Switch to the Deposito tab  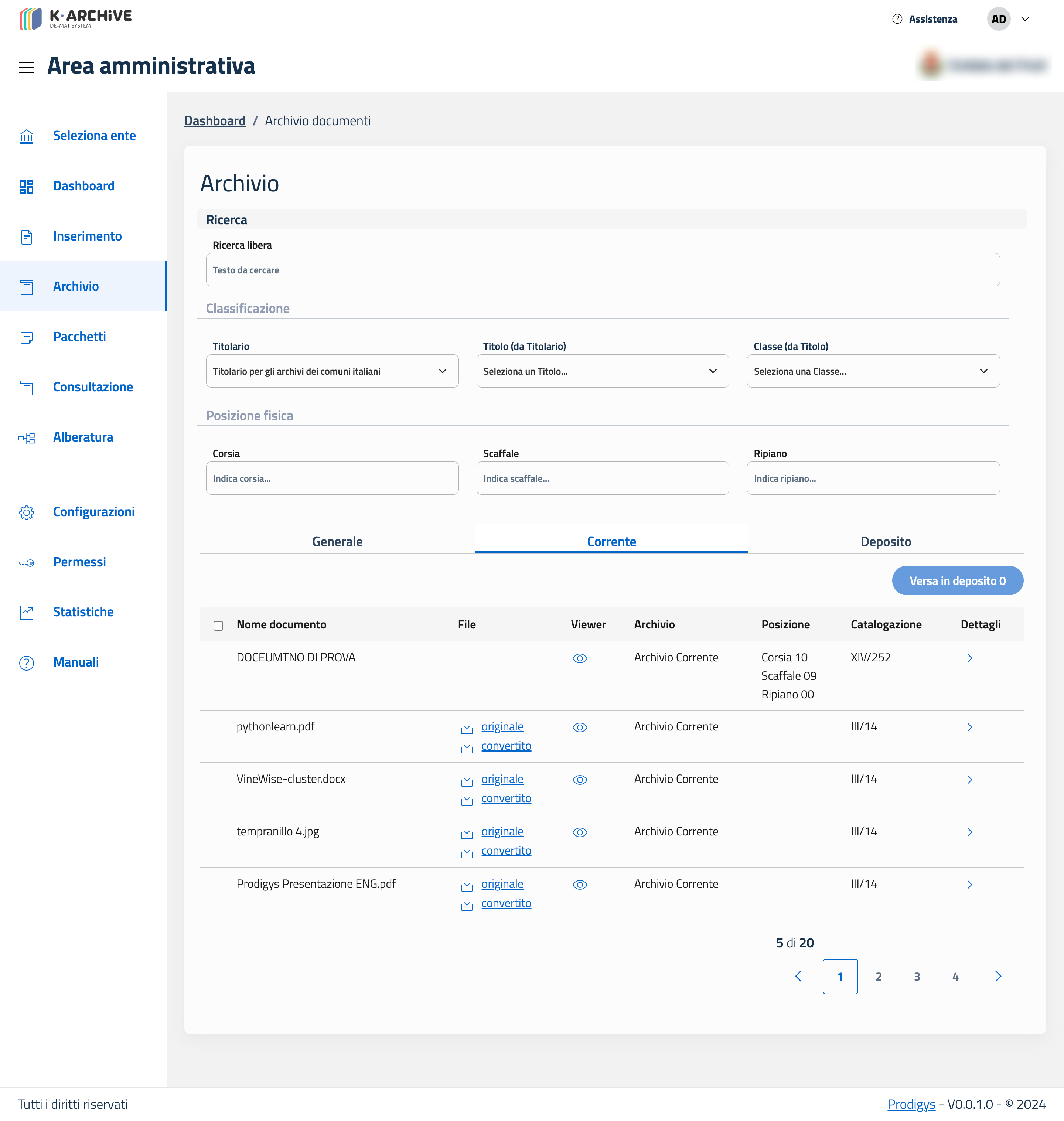[x=885, y=541]
